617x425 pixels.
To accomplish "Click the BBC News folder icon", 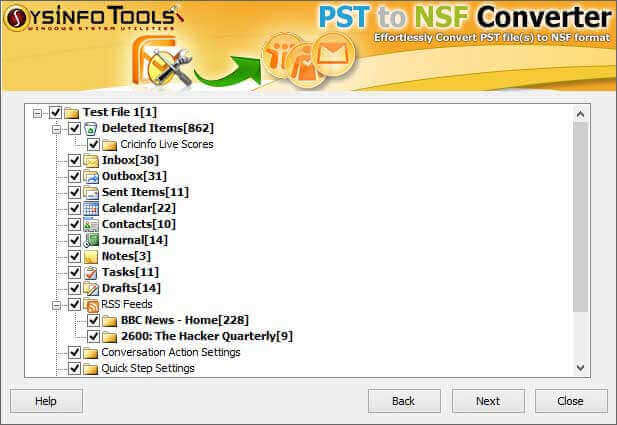I will pos(109,321).
